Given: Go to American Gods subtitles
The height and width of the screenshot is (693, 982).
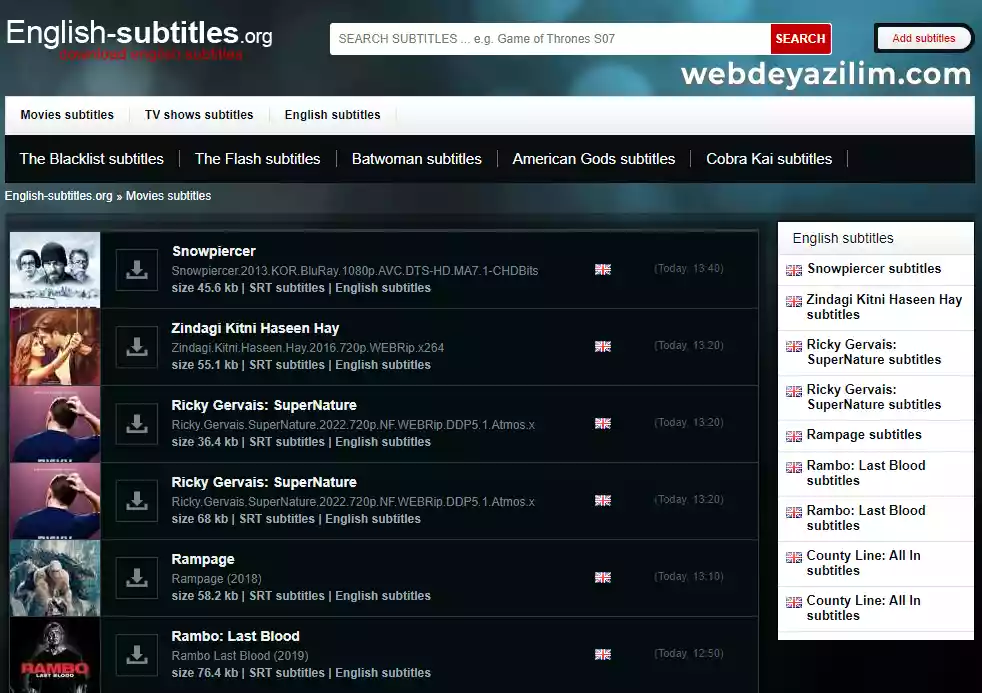Looking at the screenshot, I should click(x=594, y=159).
